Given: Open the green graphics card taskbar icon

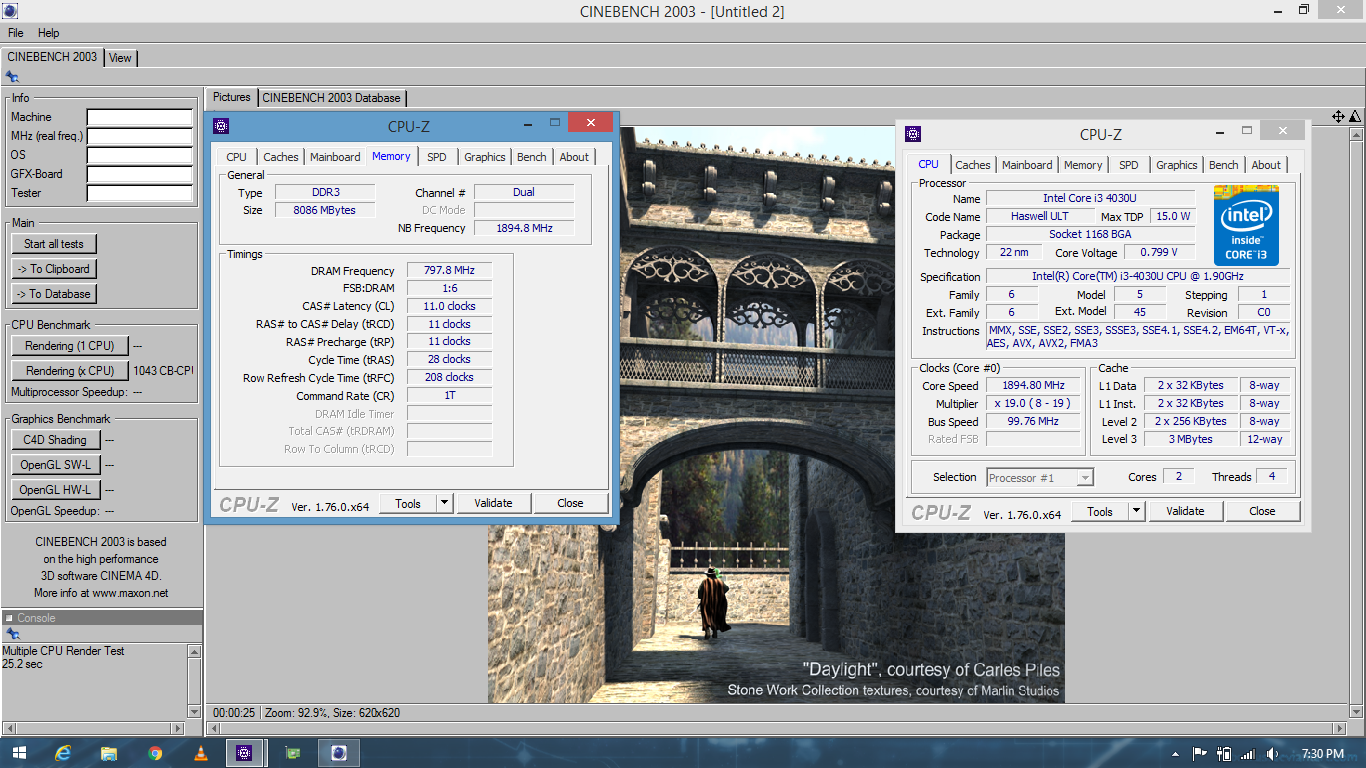Looking at the screenshot, I should [293, 753].
